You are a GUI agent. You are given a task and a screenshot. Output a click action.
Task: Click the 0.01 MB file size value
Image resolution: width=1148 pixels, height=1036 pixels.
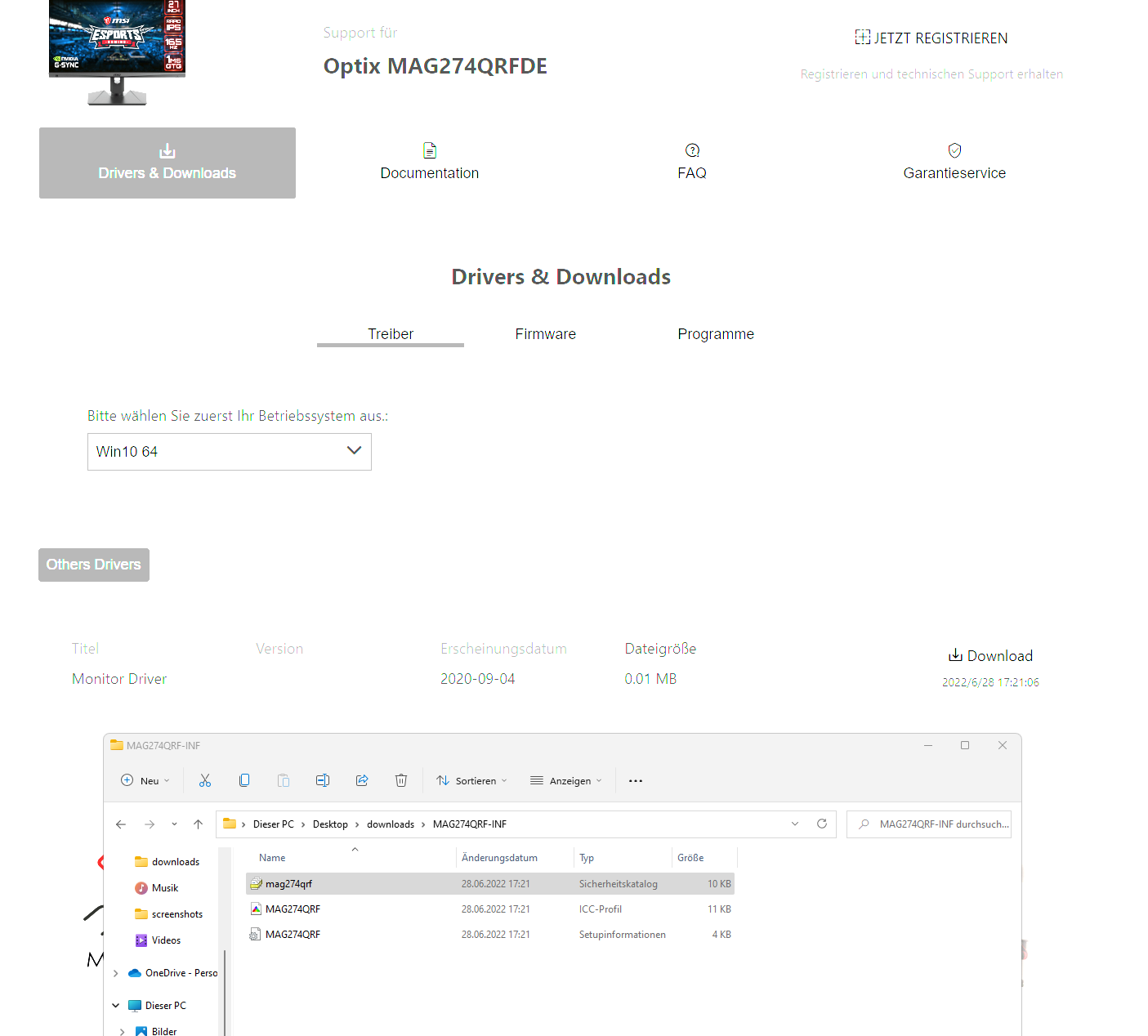[650, 679]
